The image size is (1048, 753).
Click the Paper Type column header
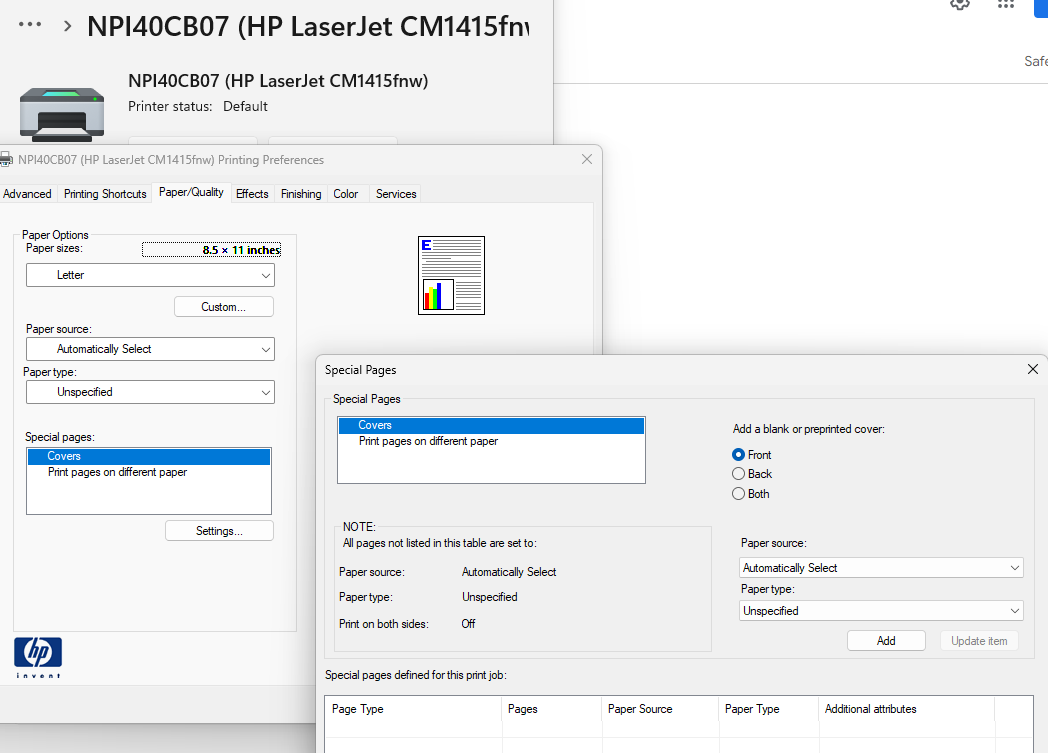tap(769, 709)
